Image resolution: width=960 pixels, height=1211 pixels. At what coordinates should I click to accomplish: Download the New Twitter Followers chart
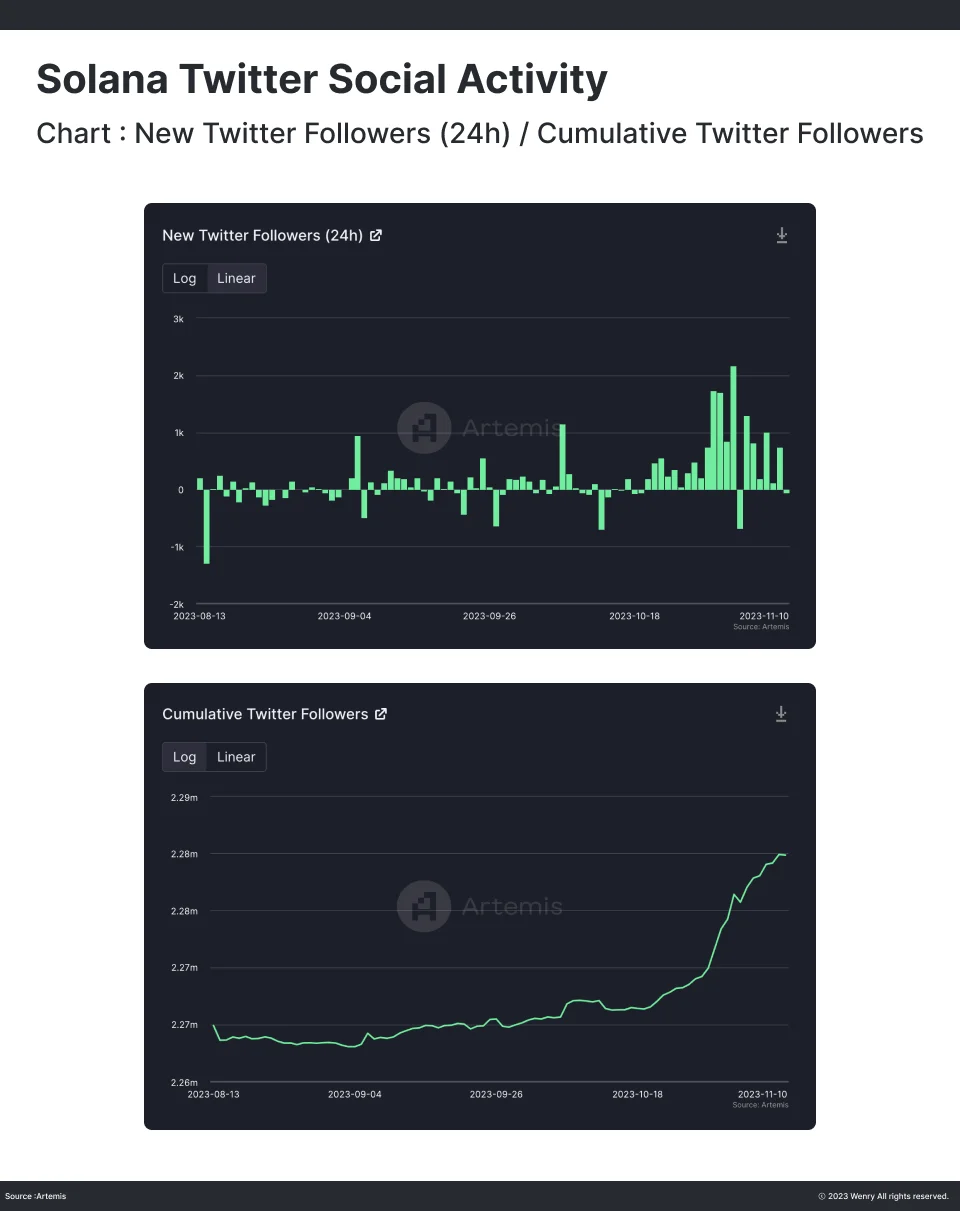[x=782, y=235]
